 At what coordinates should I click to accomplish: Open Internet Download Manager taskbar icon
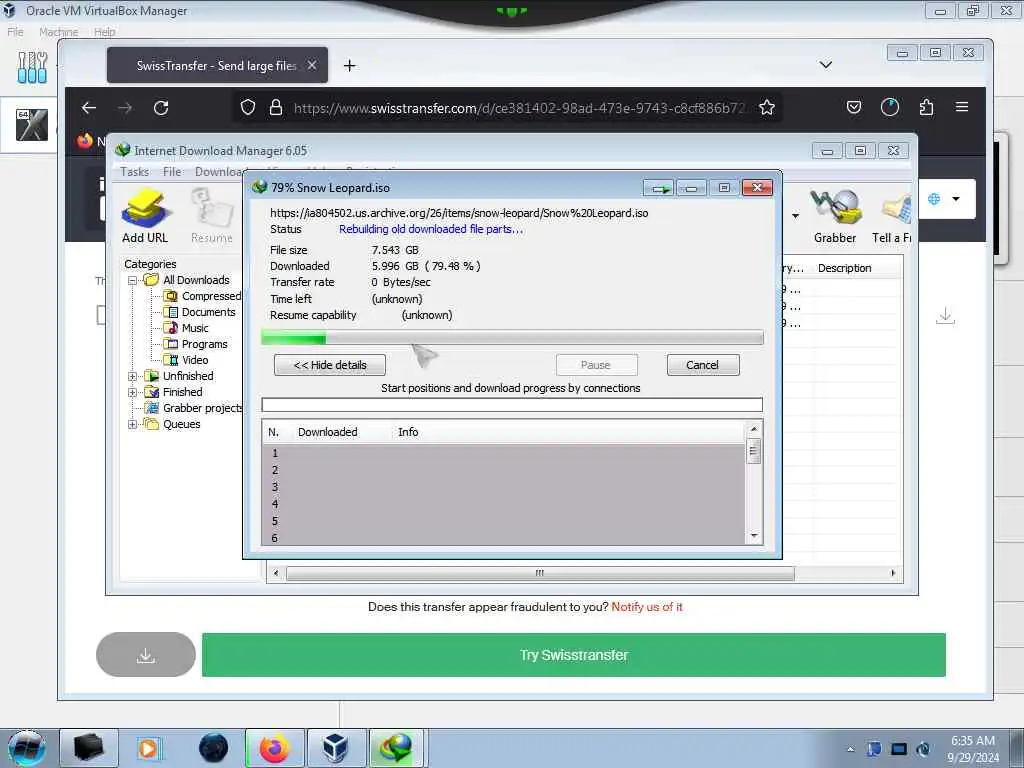396,748
